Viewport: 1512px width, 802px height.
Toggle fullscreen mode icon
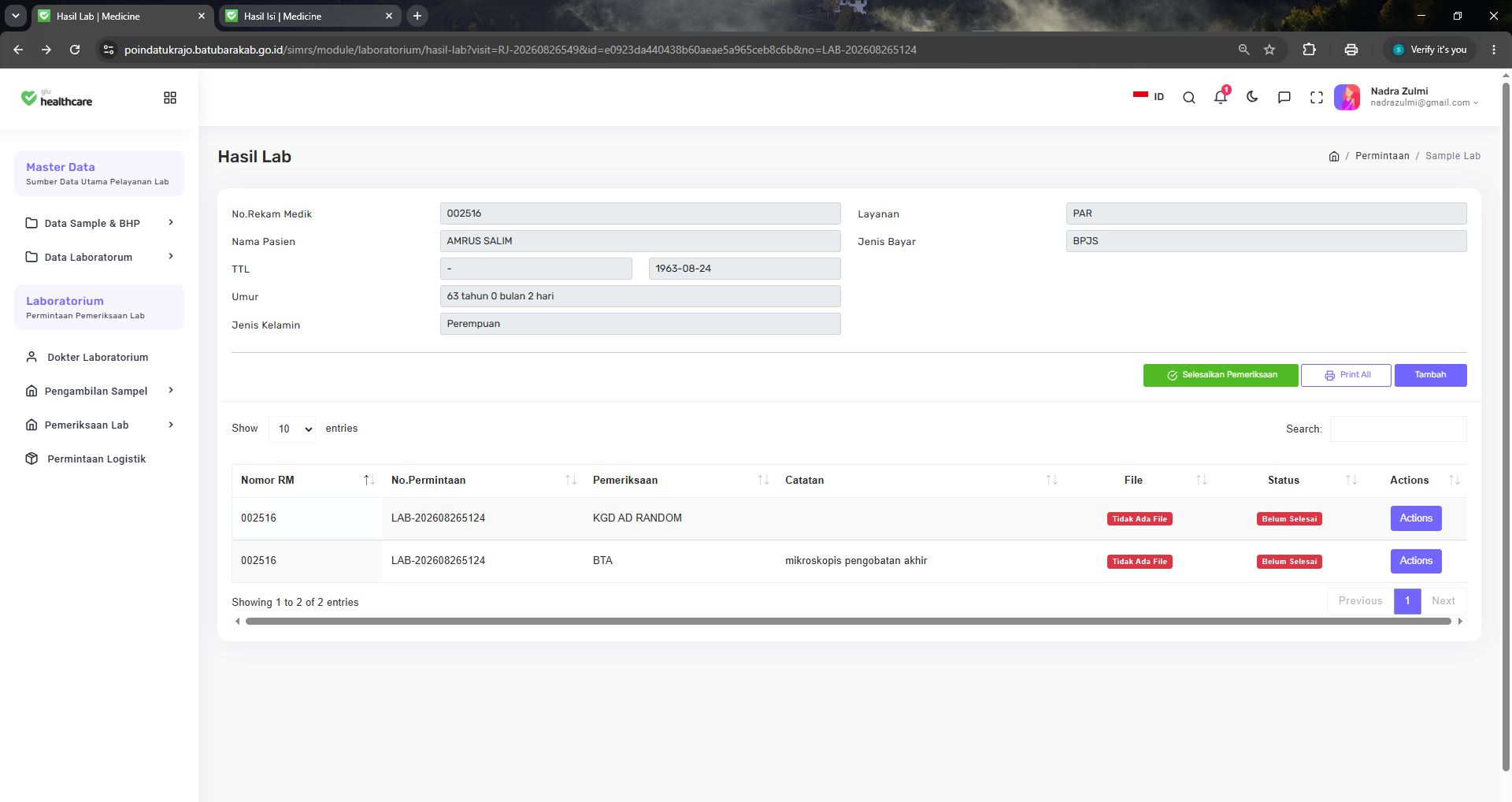point(1317,98)
